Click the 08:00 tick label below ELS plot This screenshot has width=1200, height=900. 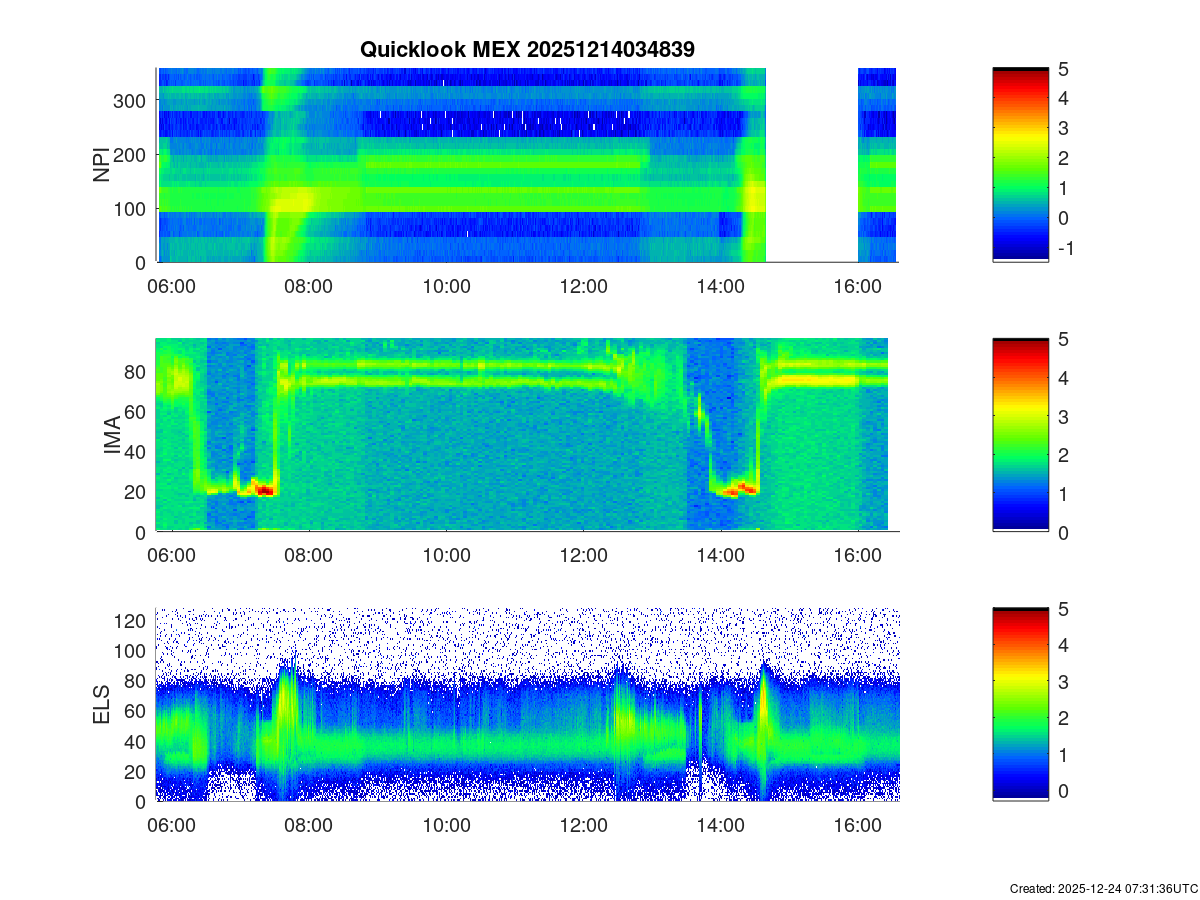pyautogui.click(x=308, y=826)
